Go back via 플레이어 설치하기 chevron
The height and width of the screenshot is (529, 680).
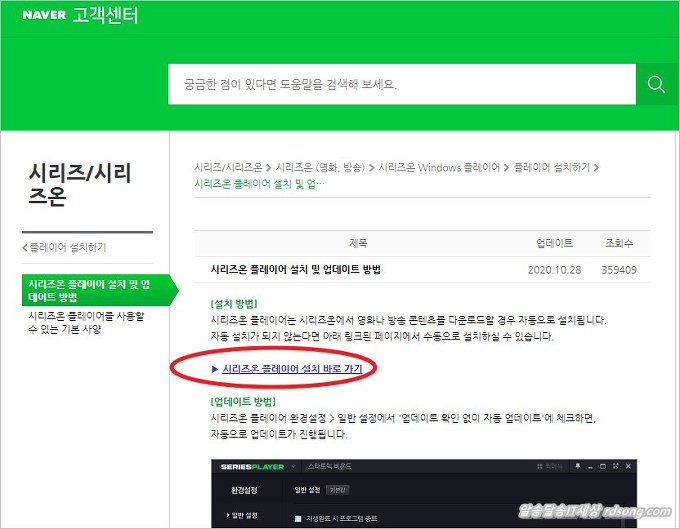point(63,247)
